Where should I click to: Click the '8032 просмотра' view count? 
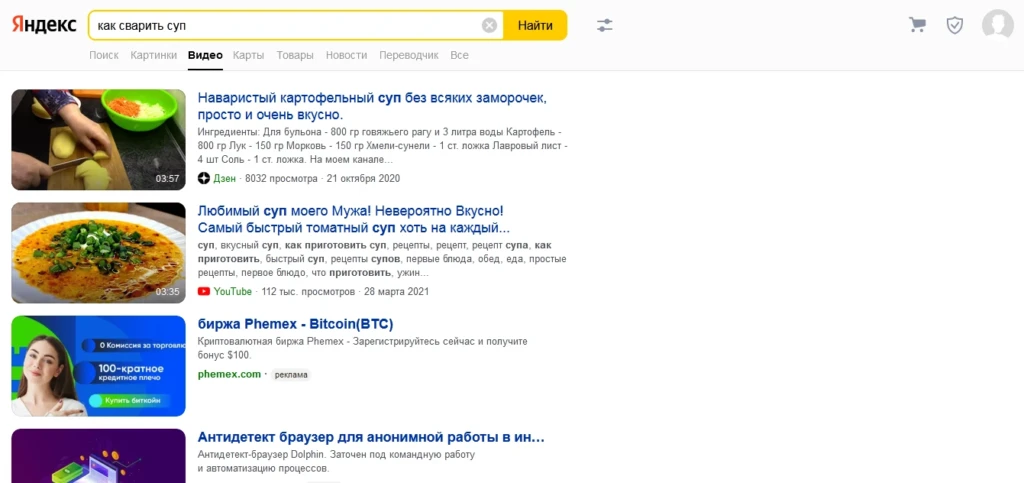point(281,178)
